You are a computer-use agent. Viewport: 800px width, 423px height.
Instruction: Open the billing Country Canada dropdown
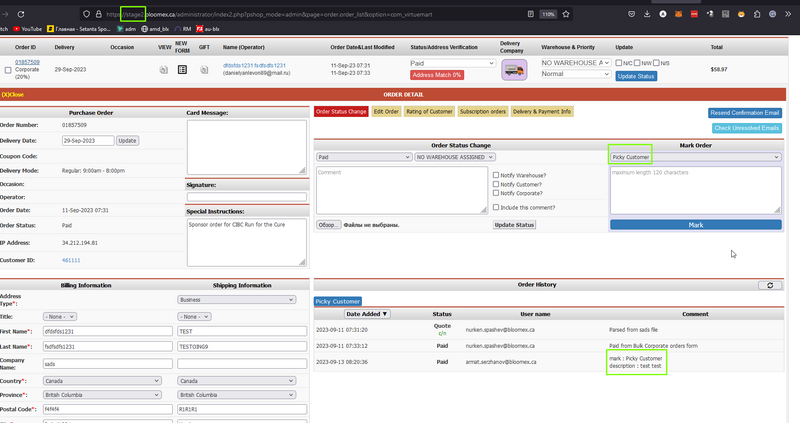[x=102, y=381]
